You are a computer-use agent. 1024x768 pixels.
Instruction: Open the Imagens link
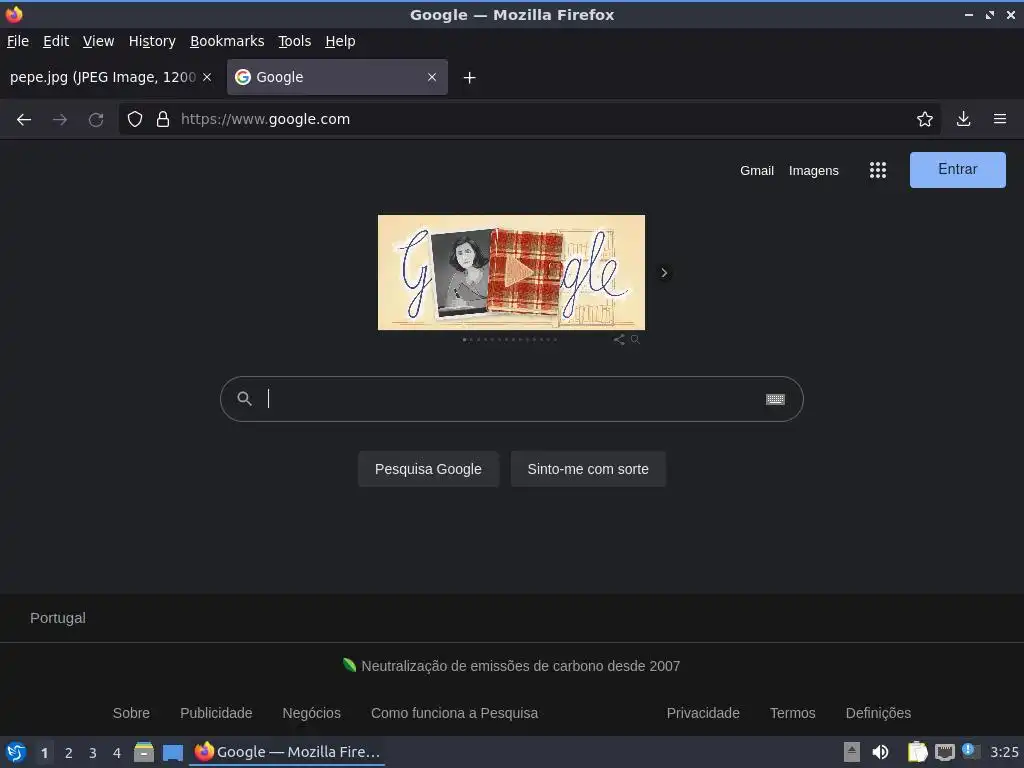(x=814, y=170)
